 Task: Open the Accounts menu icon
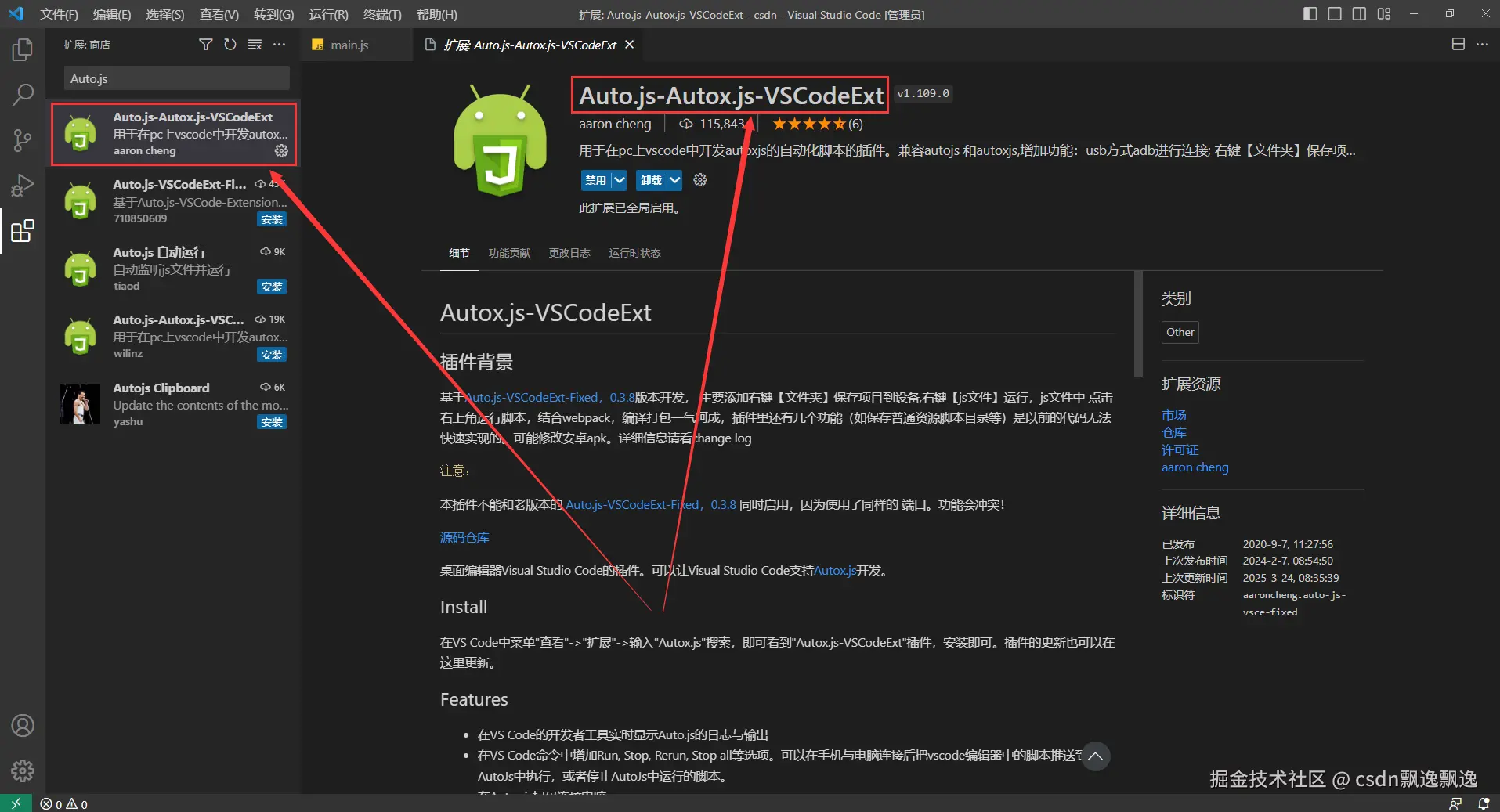click(23, 726)
